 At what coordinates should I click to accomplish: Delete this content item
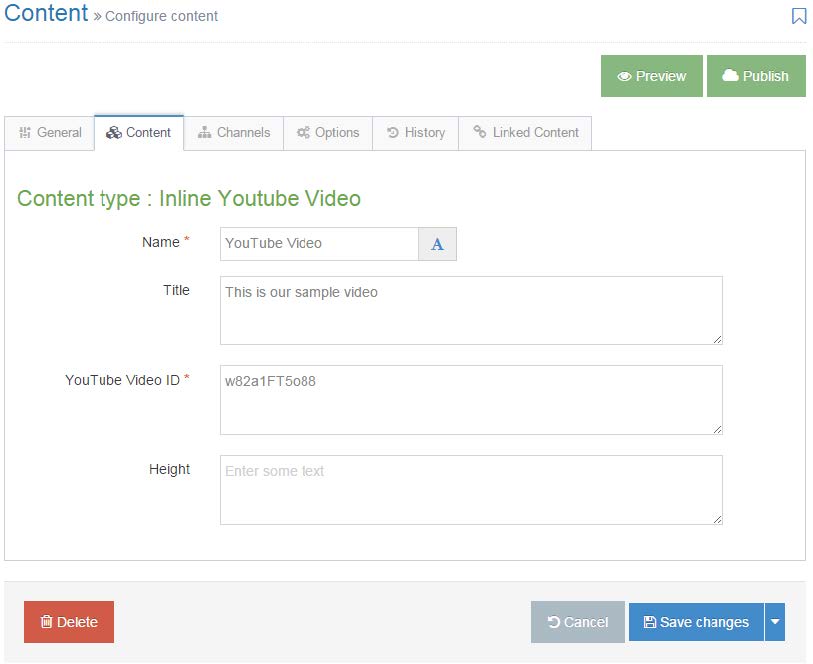tap(69, 622)
